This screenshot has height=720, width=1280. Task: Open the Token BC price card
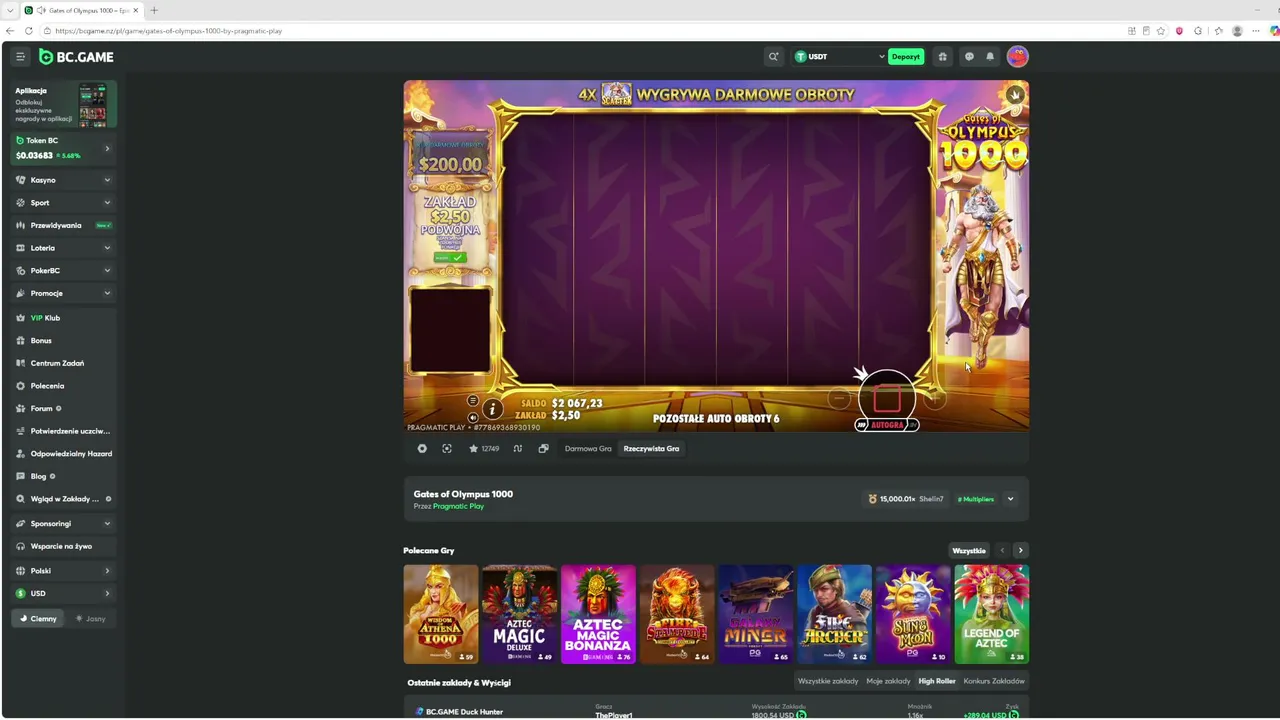coord(64,148)
